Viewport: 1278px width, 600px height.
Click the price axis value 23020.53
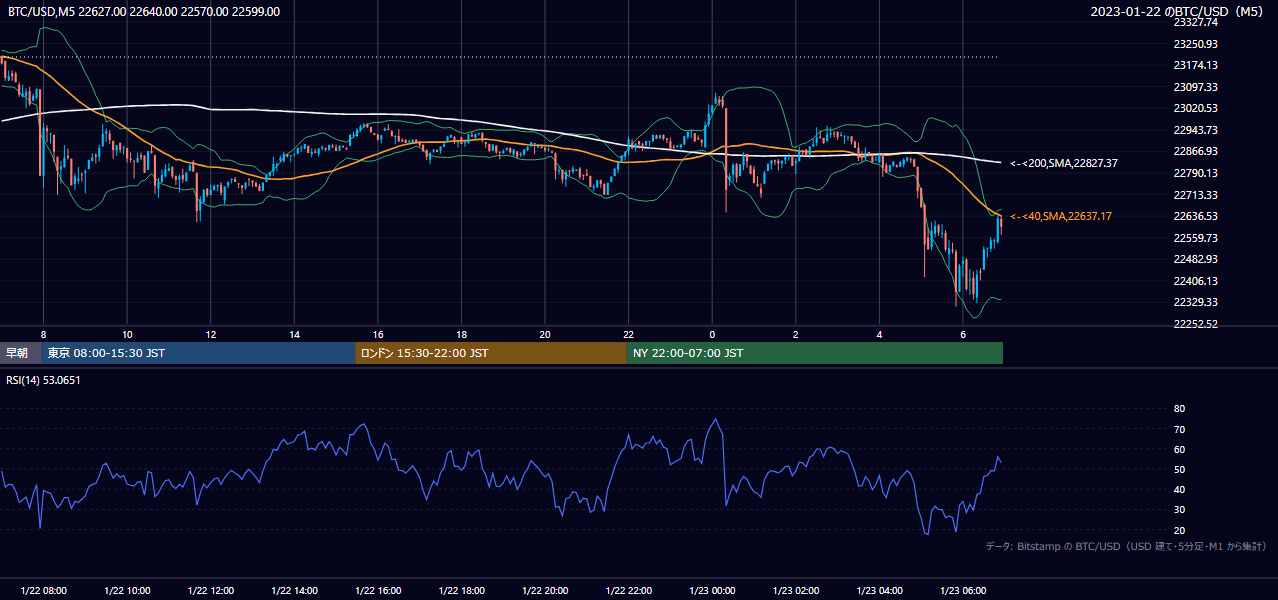click(1195, 108)
